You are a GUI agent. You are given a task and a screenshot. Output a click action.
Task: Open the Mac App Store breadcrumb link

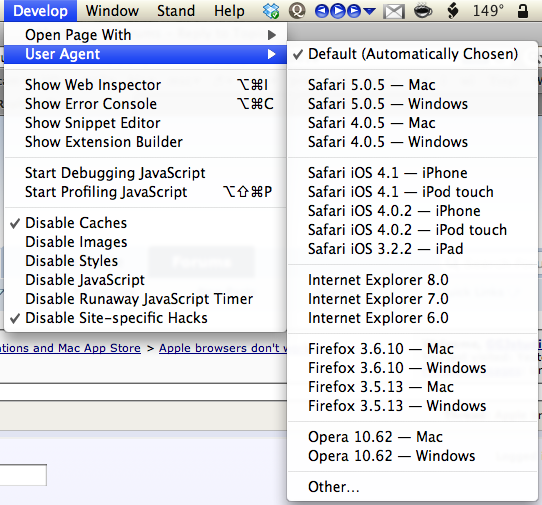[x=70, y=348]
